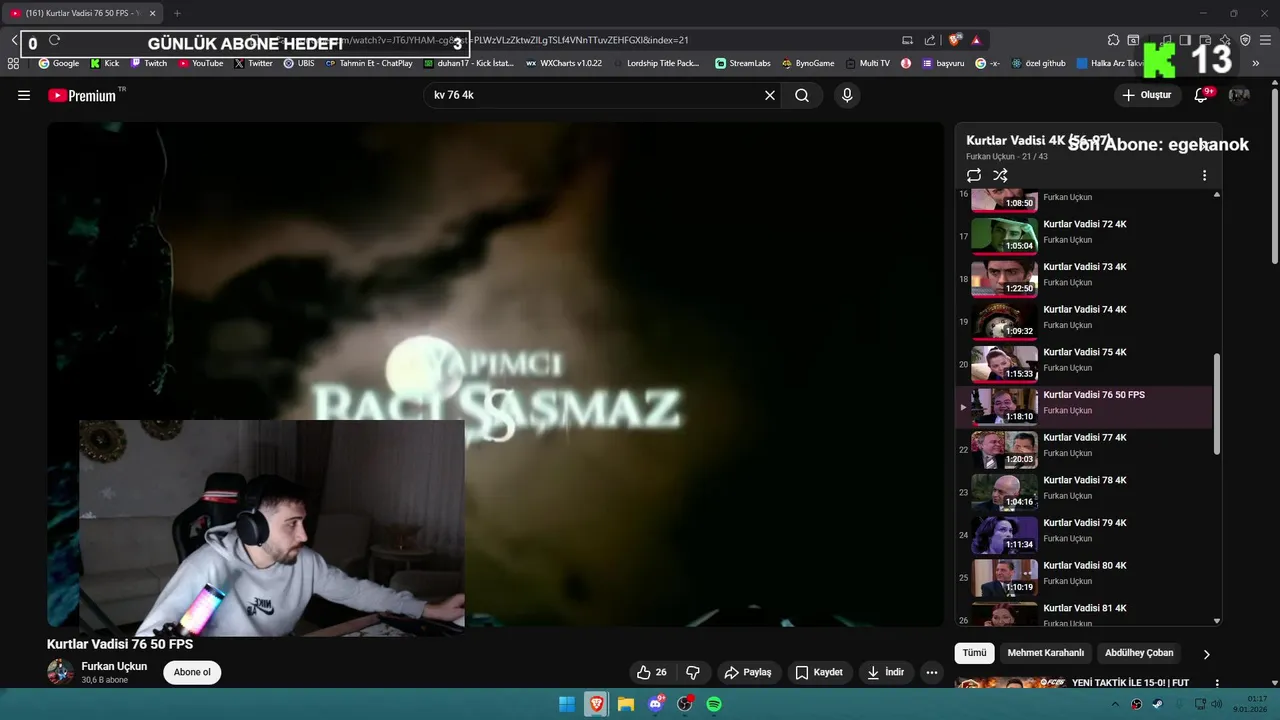The height and width of the screenshot is (720, 1280).
Task: Select the Tümü filter chip
Action: pyautogui.click(x=974, y=653)
